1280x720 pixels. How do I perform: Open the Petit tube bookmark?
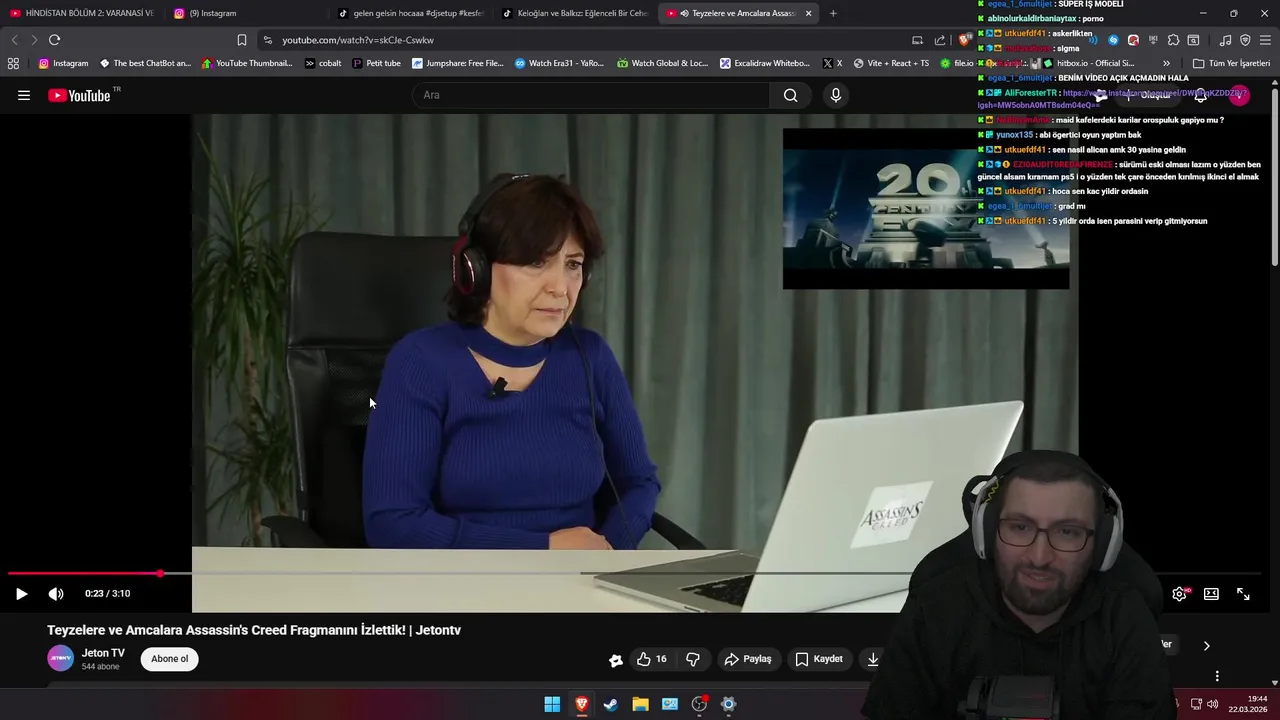coord(376,63)
